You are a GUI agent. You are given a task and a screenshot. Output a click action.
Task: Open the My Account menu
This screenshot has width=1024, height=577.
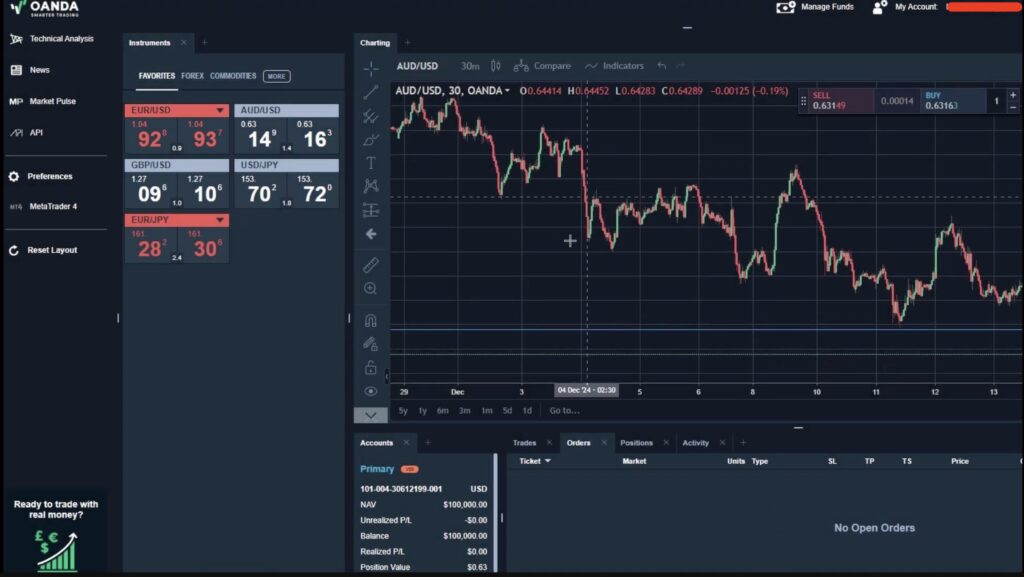(905, 7)
